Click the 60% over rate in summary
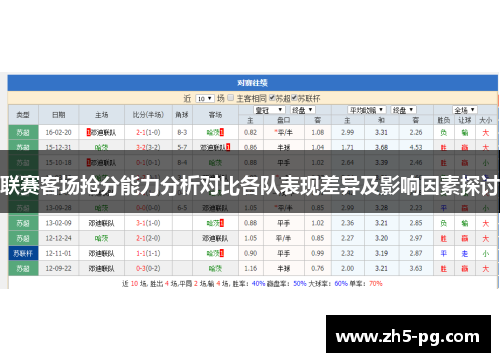This screenshot has height=362, width=500. pyautogui.click(x=341, y=284)
